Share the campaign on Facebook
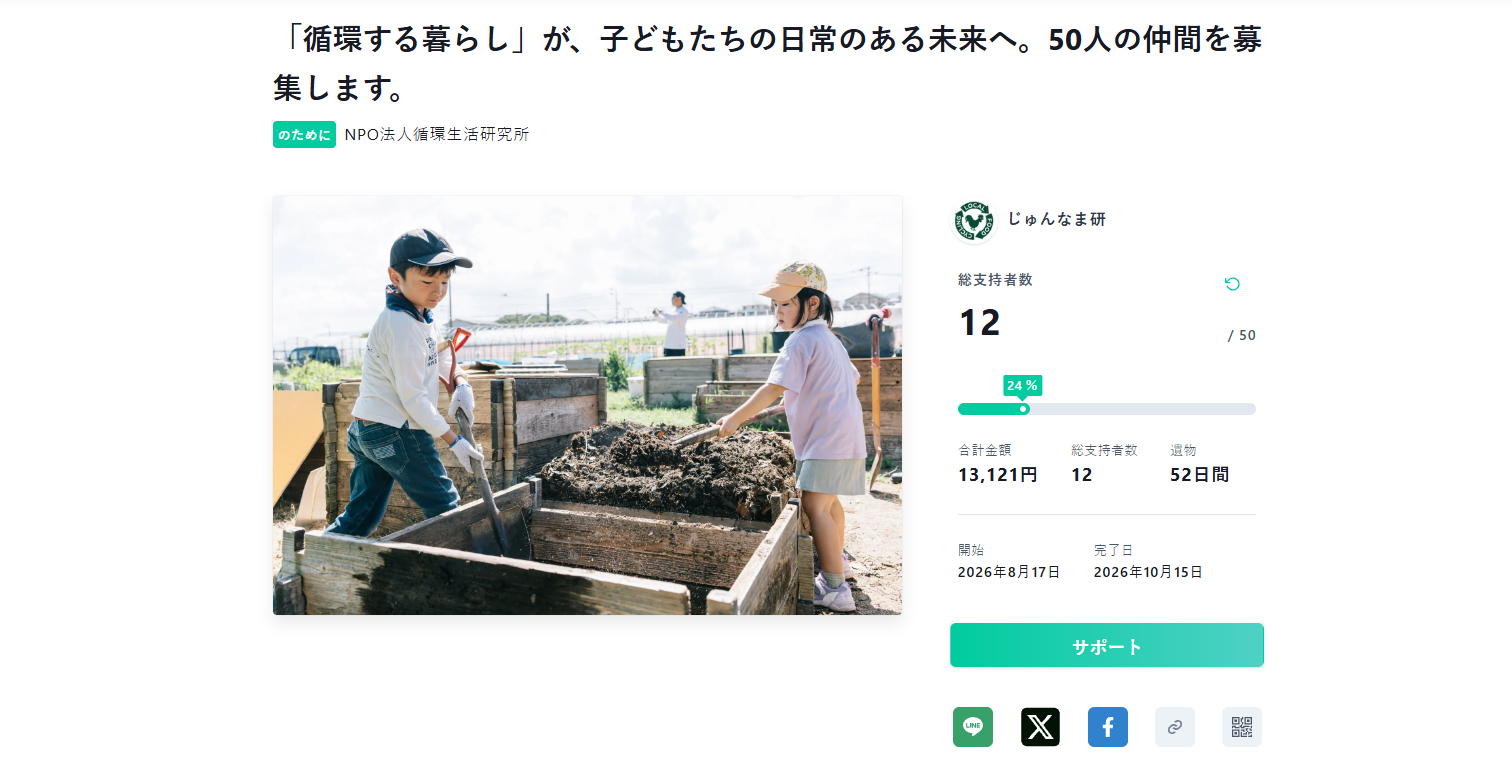Viewport: 1512px width, 760px height. tap(1108, 727)
